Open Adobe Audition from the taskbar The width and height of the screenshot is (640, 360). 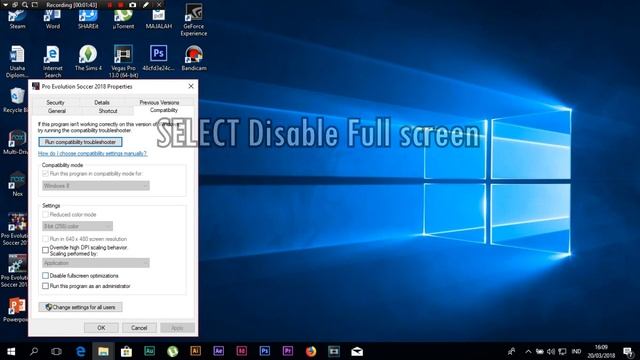click(x=149, y=351)
